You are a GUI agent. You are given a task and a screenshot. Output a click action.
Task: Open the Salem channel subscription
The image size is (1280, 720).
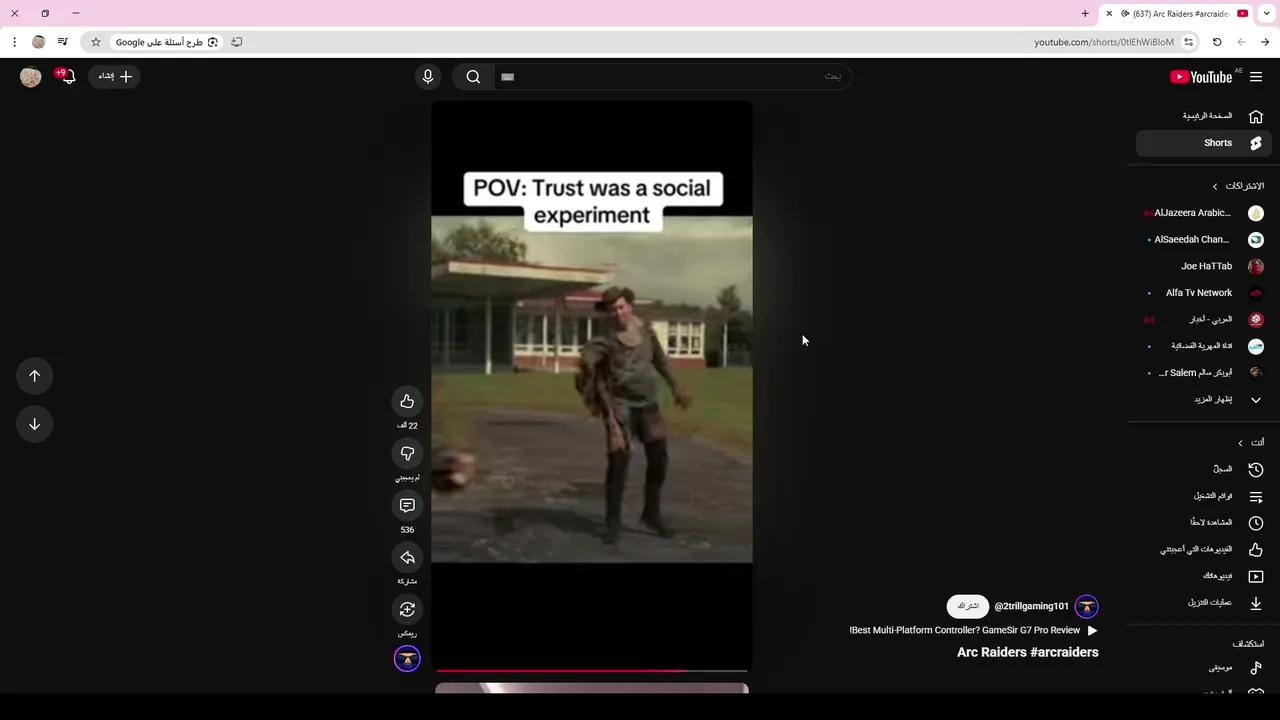1205,373
